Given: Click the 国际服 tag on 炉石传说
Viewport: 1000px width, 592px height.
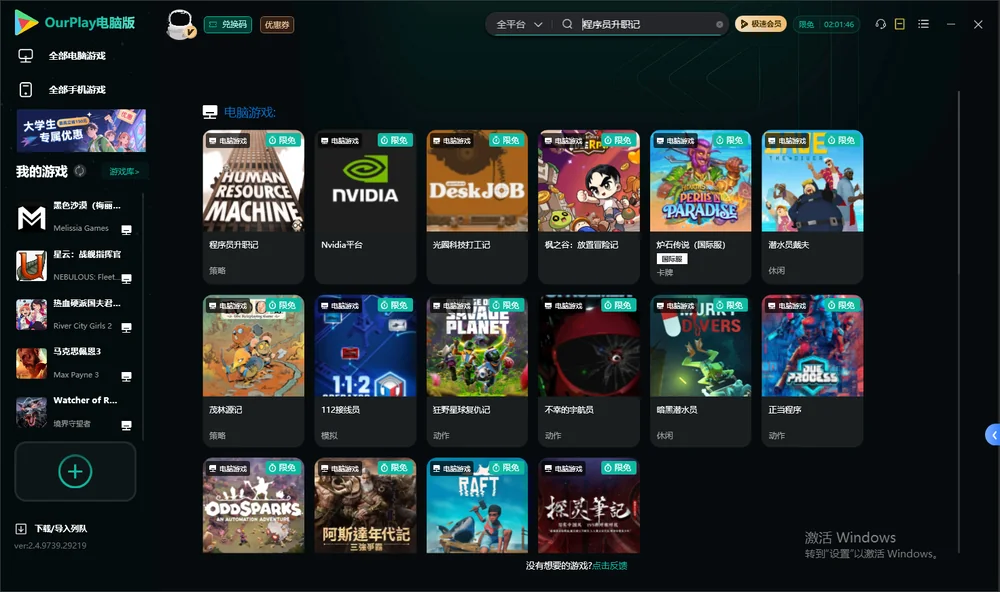Looking at the screenshot, I should (x=672, y=259).
